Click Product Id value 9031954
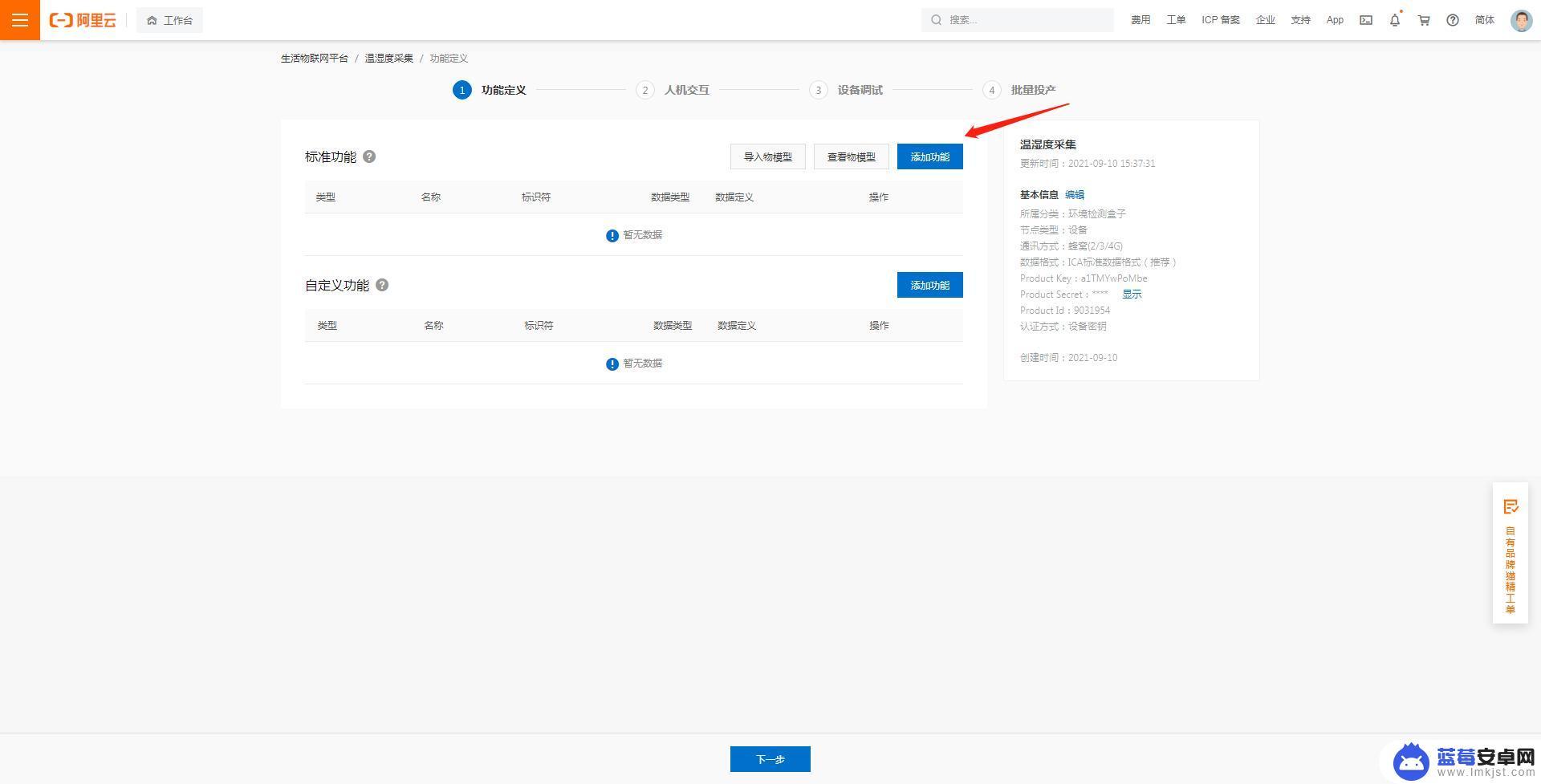The width and height of the screenshot is (1541, 784). click(1092, 311)
